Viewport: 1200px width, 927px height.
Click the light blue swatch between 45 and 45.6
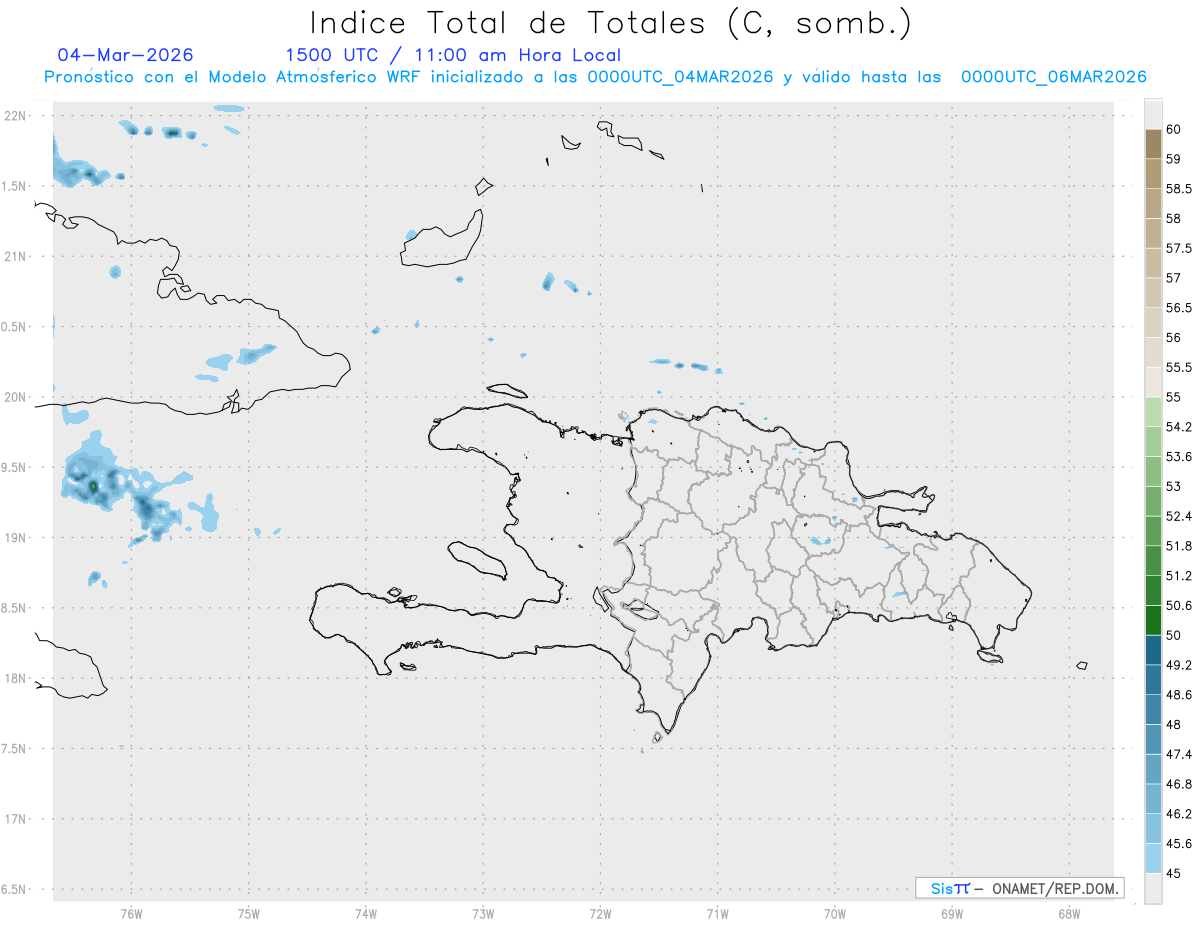click(x=1152, y=858)
